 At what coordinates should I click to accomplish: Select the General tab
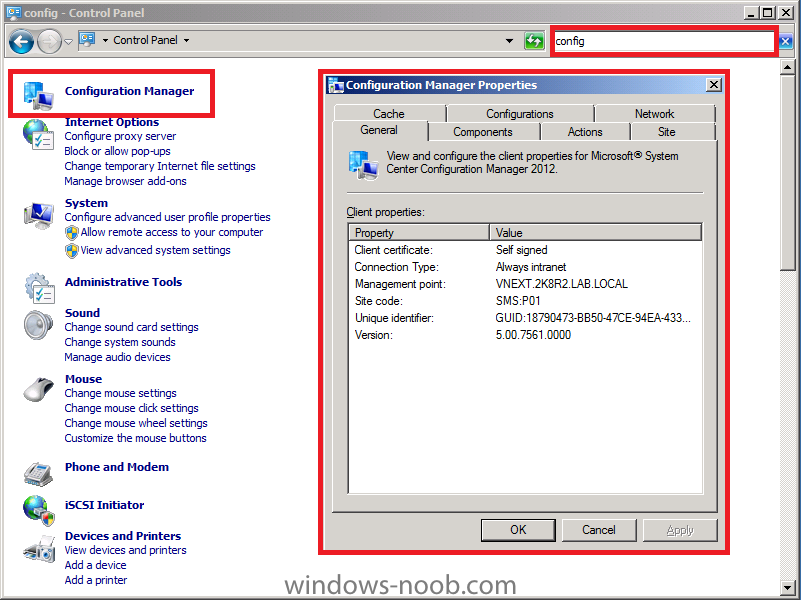click(379, 130)
